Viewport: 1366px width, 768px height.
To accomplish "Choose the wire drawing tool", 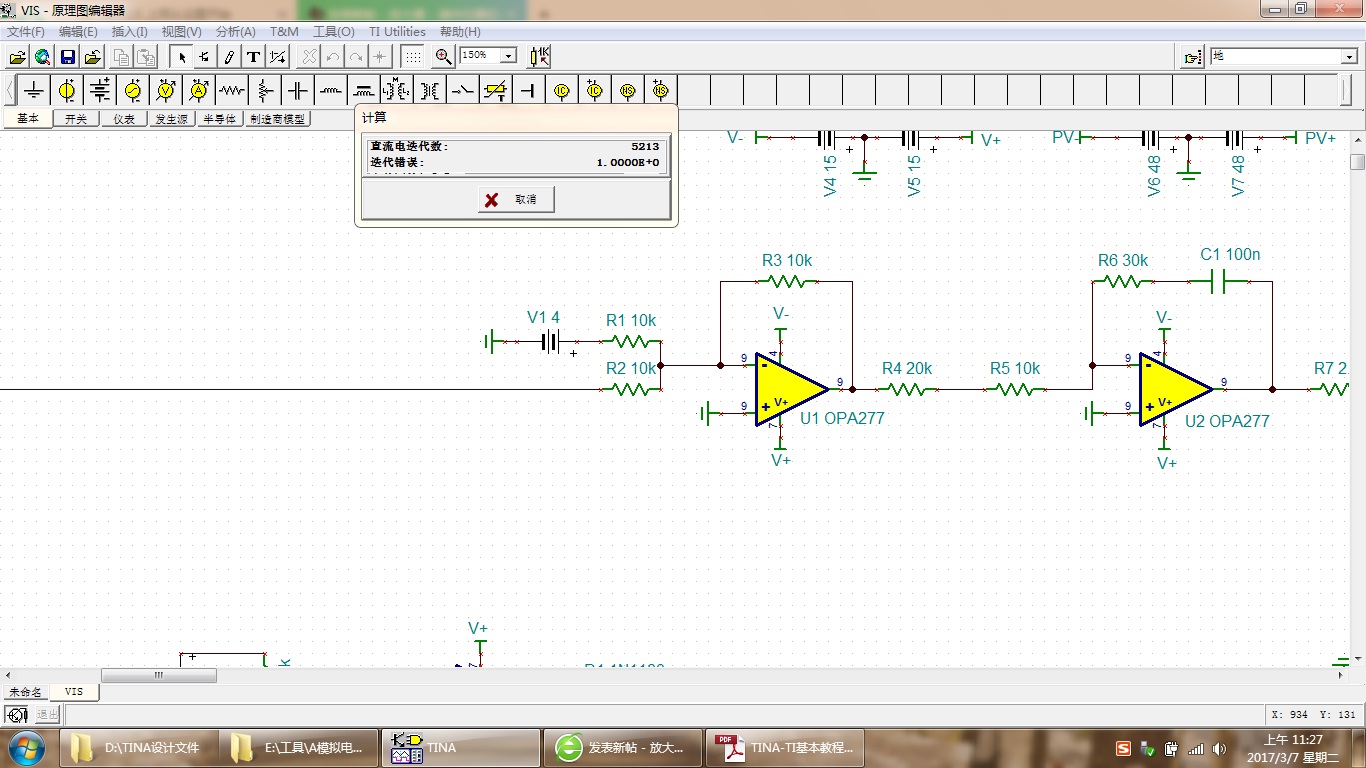I will (205, 57).
